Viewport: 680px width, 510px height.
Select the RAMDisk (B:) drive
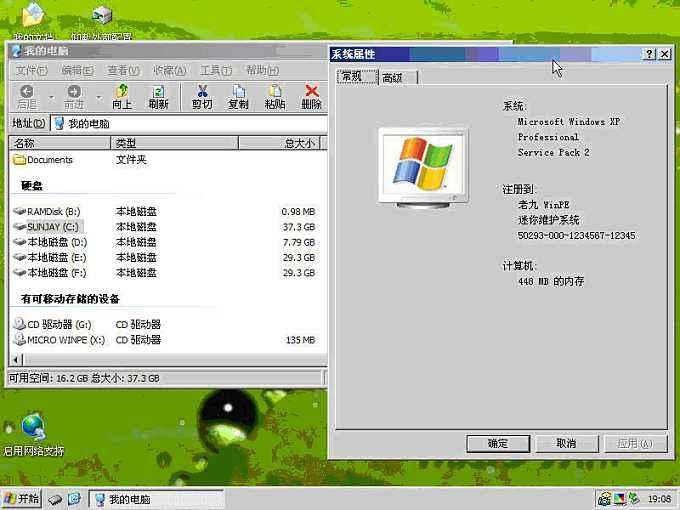[53, 212]
